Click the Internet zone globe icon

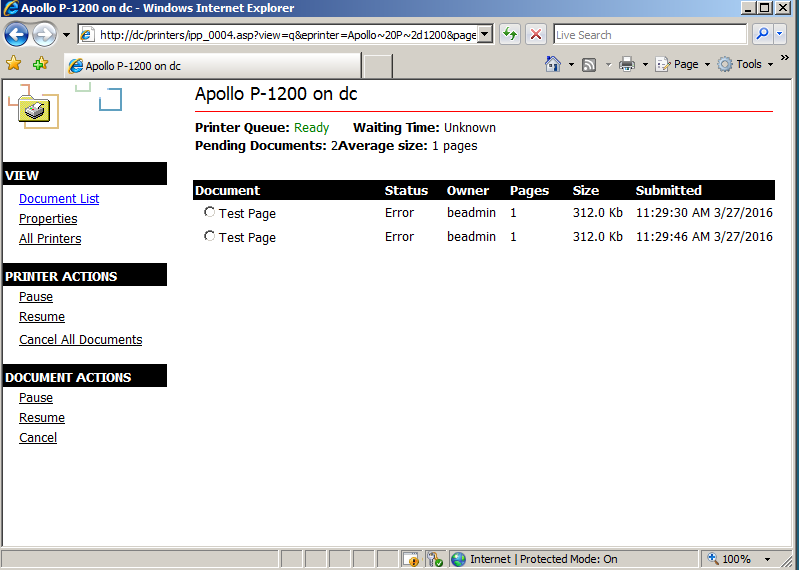[459, 559]
